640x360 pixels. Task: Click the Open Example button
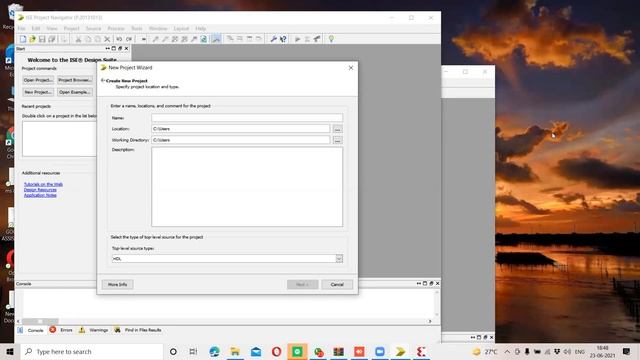tap(75, 92)
